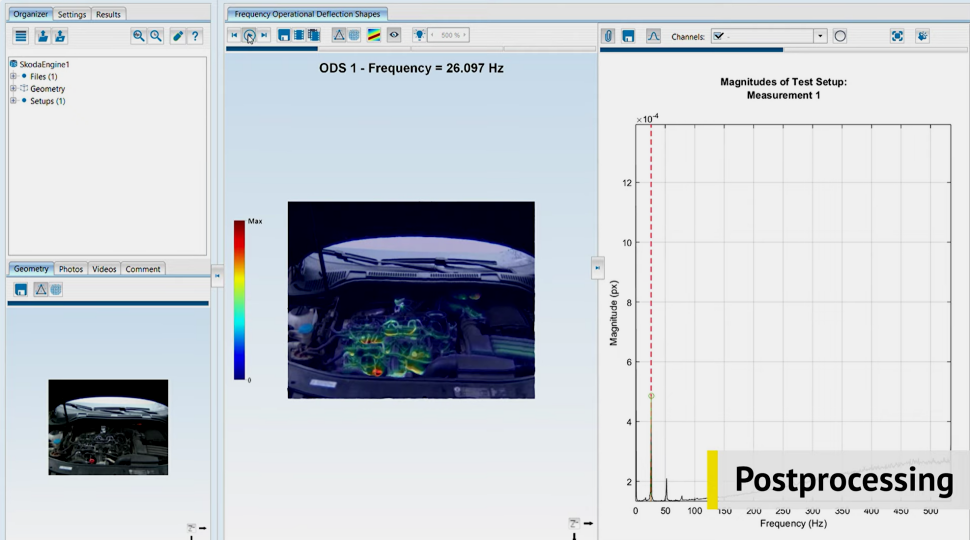Expand the Files (1) tree node
The height and width of the screenshot is (541, 971).
pyautogui.click(x=13, y=76)
